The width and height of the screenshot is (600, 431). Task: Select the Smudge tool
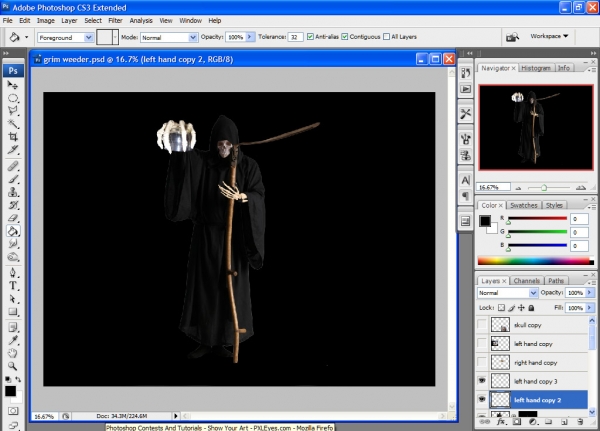pyautogui.click(x=13, y=244)
